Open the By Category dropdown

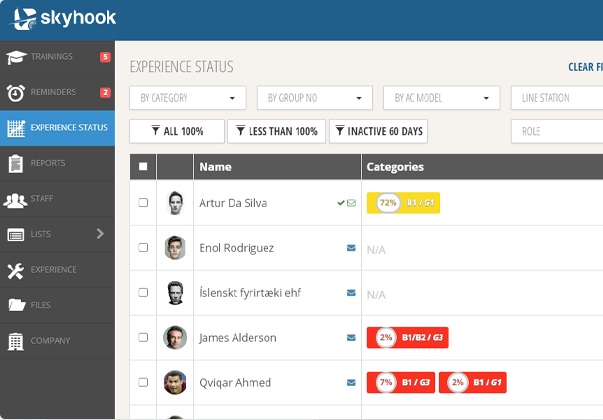click(x=187, y=98)
